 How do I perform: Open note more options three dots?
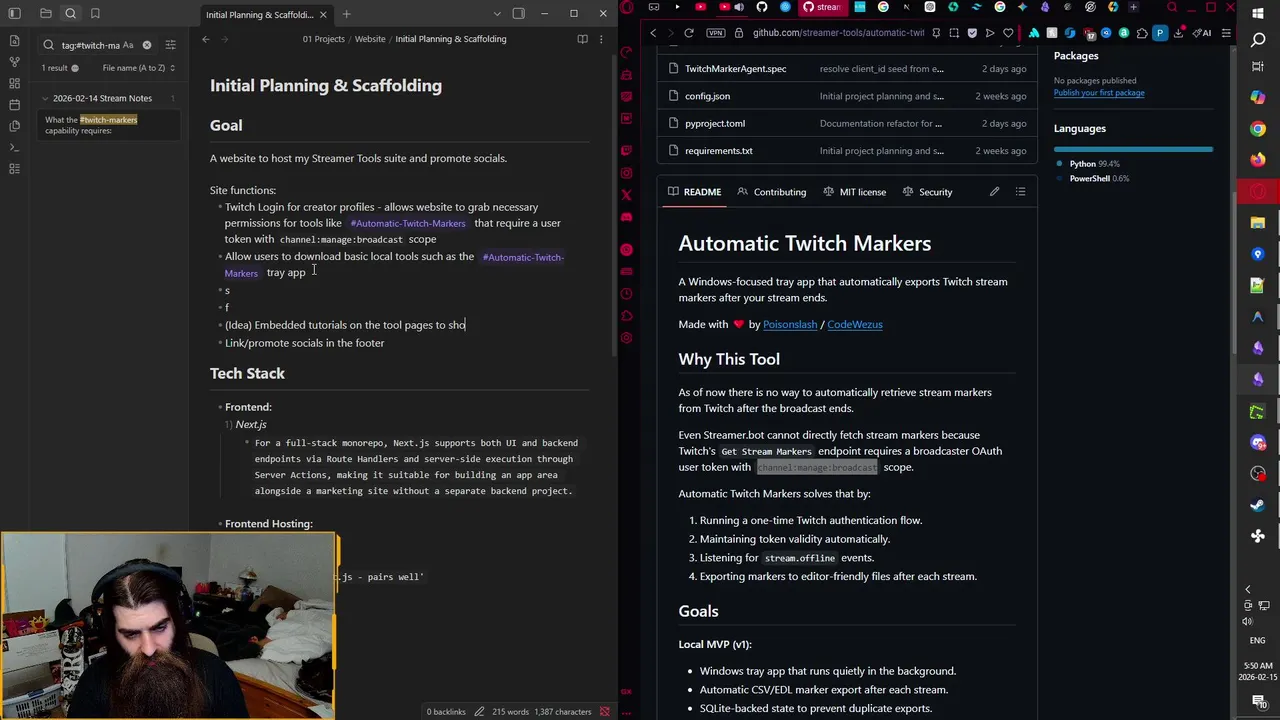pyautogui.click(x=601, y=39)
